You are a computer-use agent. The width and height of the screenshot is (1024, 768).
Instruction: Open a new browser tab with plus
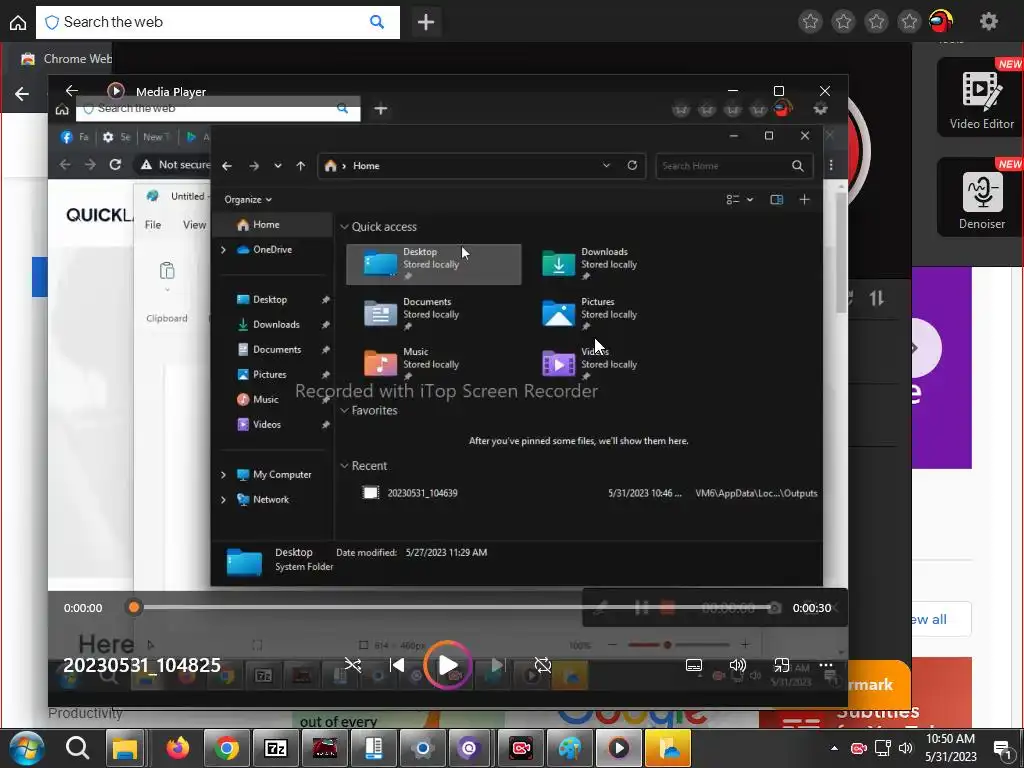426,22
